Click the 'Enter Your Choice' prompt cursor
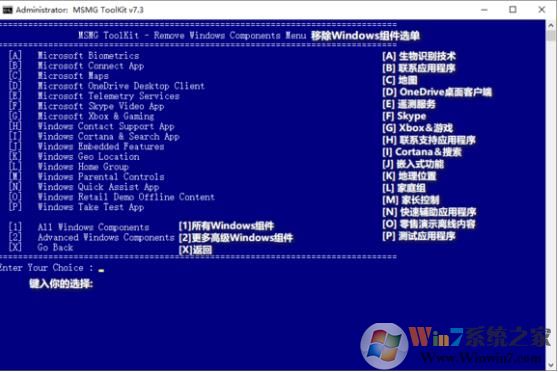 click(x=101, y=270)
